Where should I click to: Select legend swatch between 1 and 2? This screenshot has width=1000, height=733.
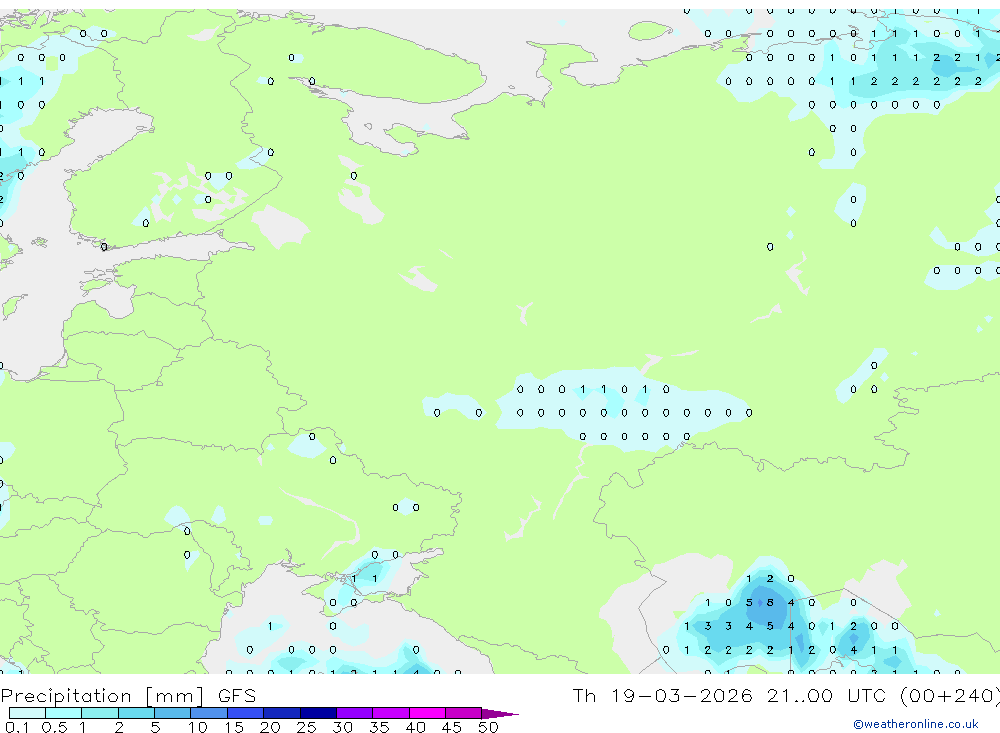(100, 713)
